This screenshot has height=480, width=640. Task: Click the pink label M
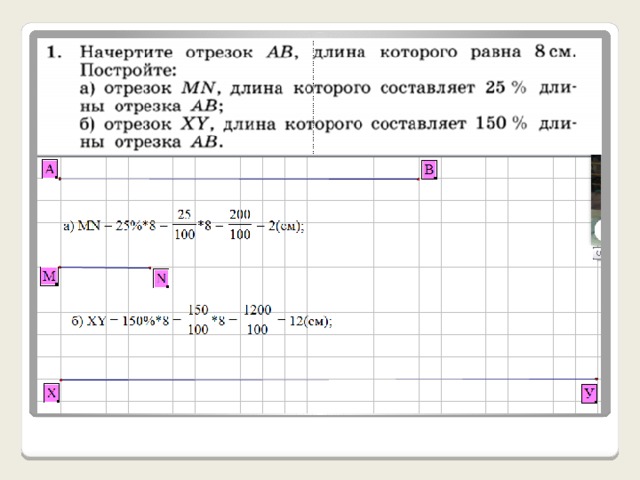49,276
